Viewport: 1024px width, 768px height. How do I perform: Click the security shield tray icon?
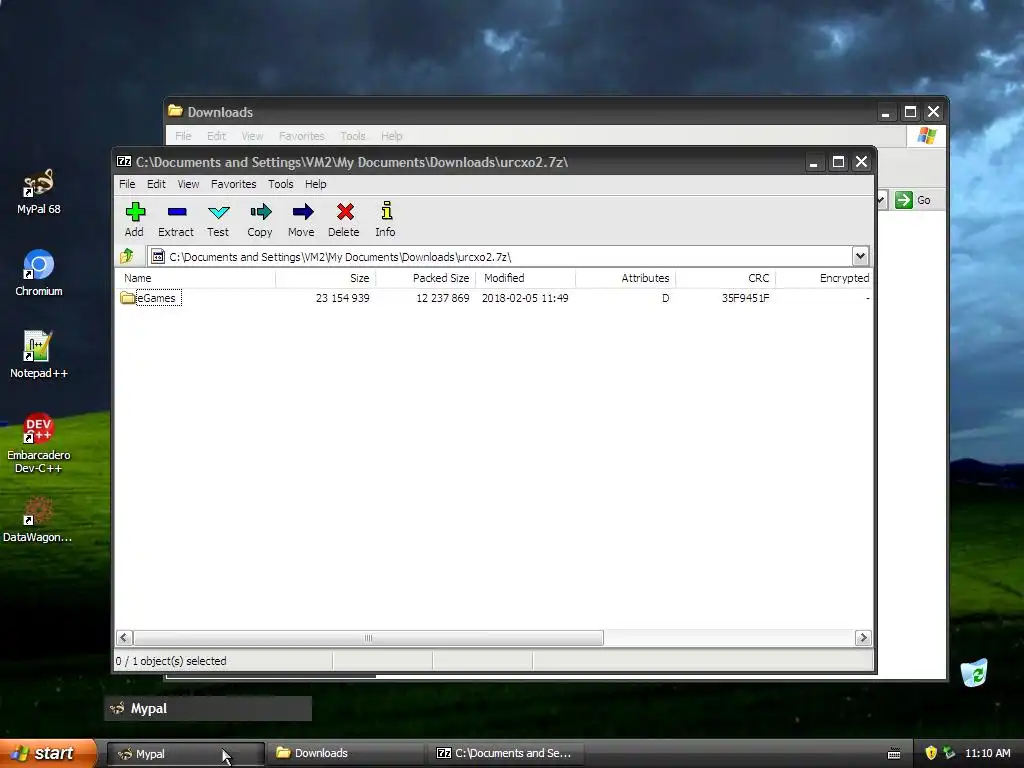point(931,753)
